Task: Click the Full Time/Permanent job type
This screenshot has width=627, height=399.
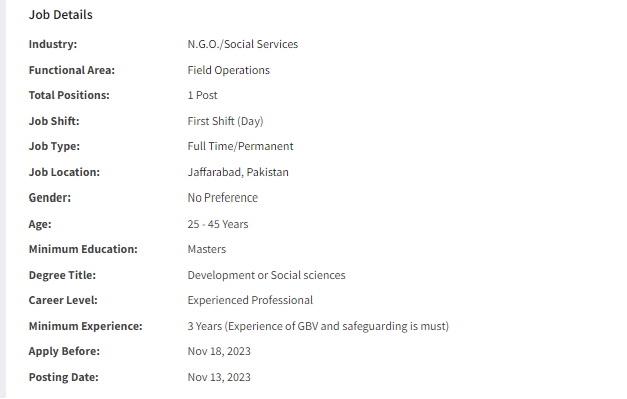Action: tap(240, 146)
